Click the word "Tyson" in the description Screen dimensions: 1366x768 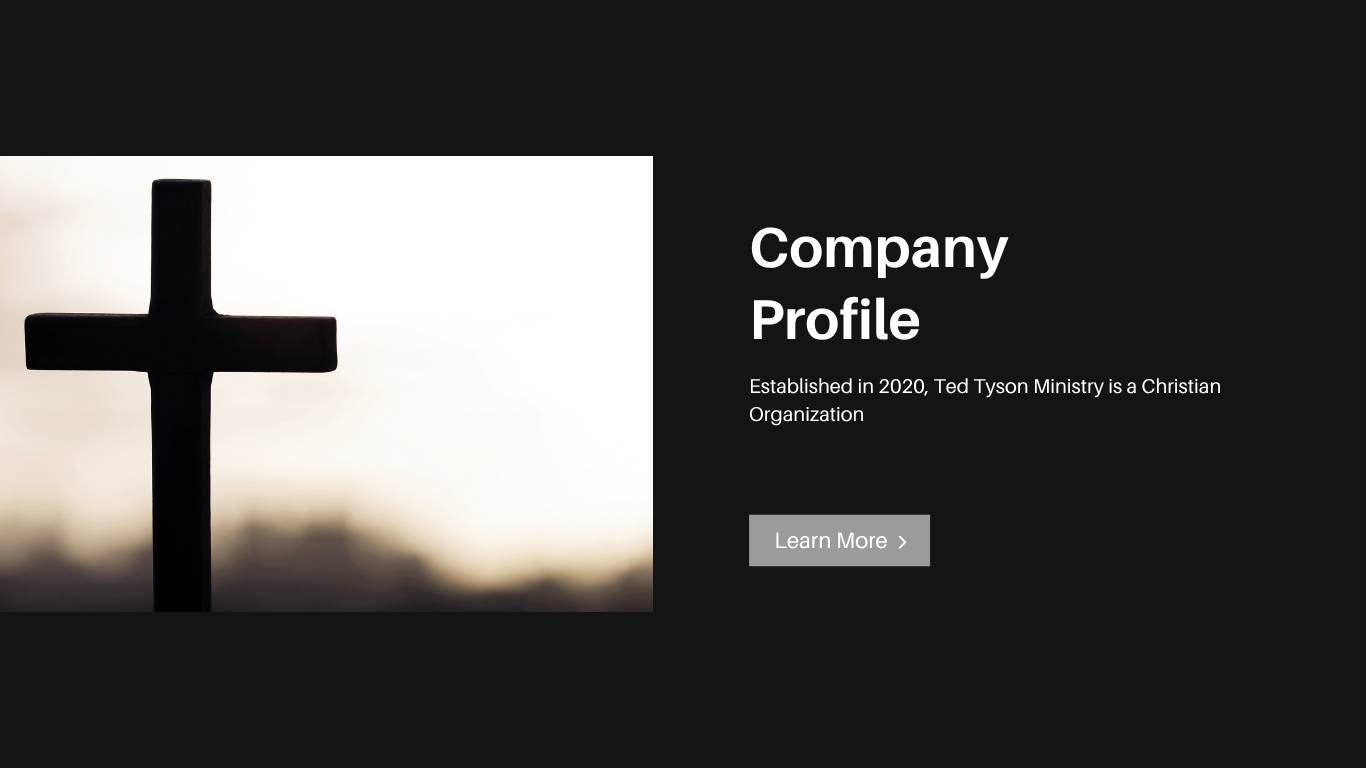point(1001,387)
